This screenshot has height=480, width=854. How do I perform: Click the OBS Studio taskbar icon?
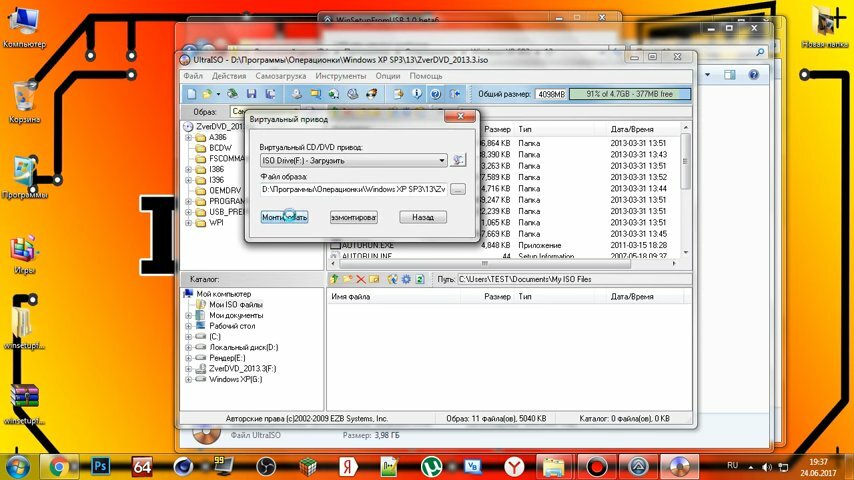(266, 467)
